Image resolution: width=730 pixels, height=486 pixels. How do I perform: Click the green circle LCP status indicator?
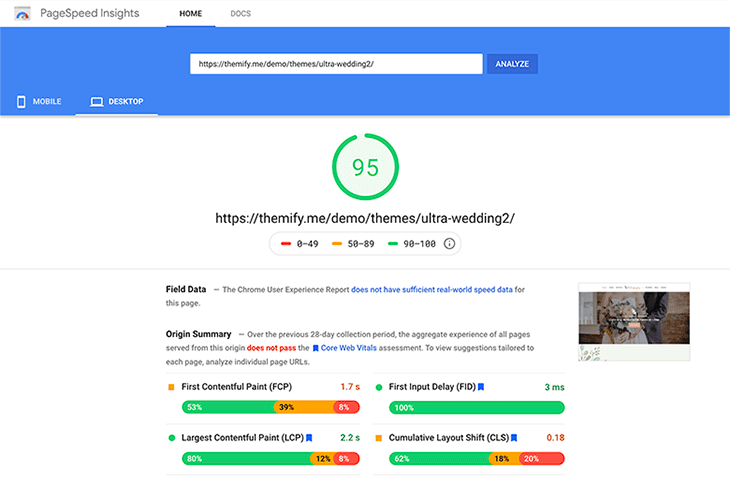171,438
